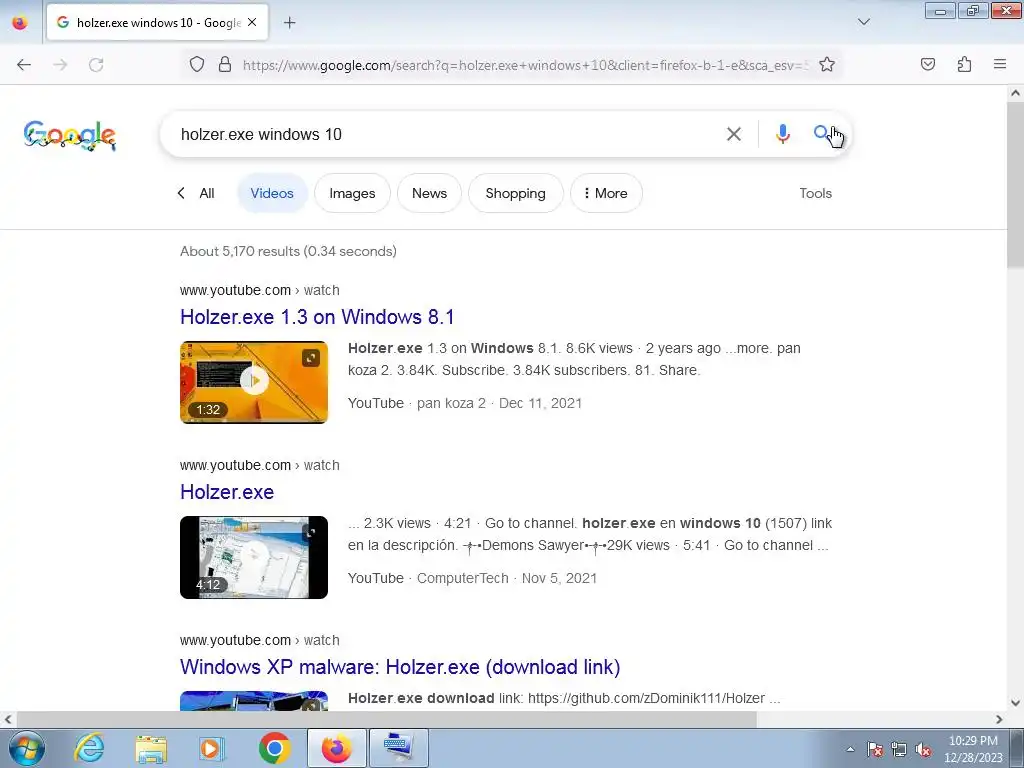Select the Videos filter tab

pos(272,193)
